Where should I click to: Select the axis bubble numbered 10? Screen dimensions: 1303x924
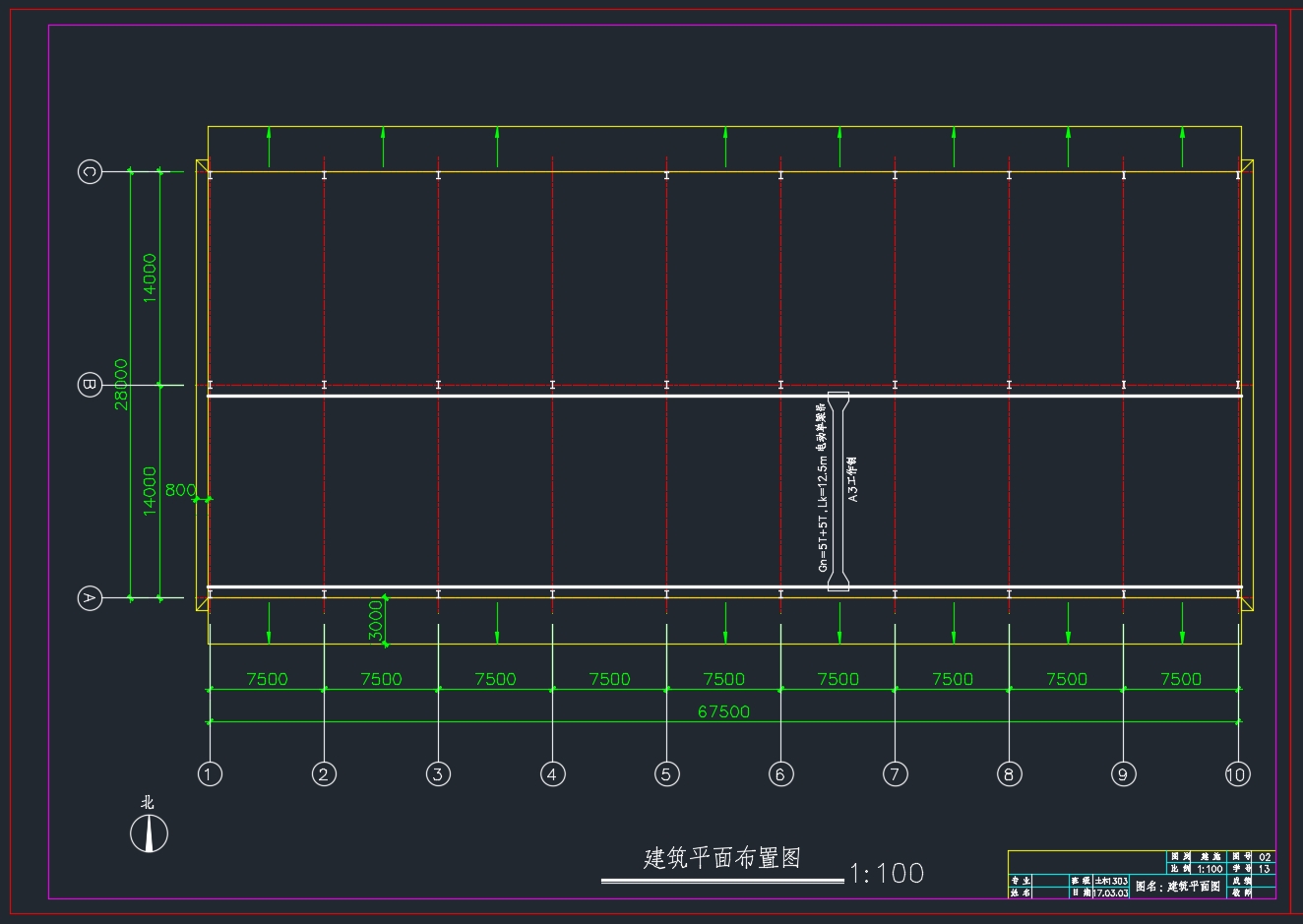click(x=1236, y=774)
